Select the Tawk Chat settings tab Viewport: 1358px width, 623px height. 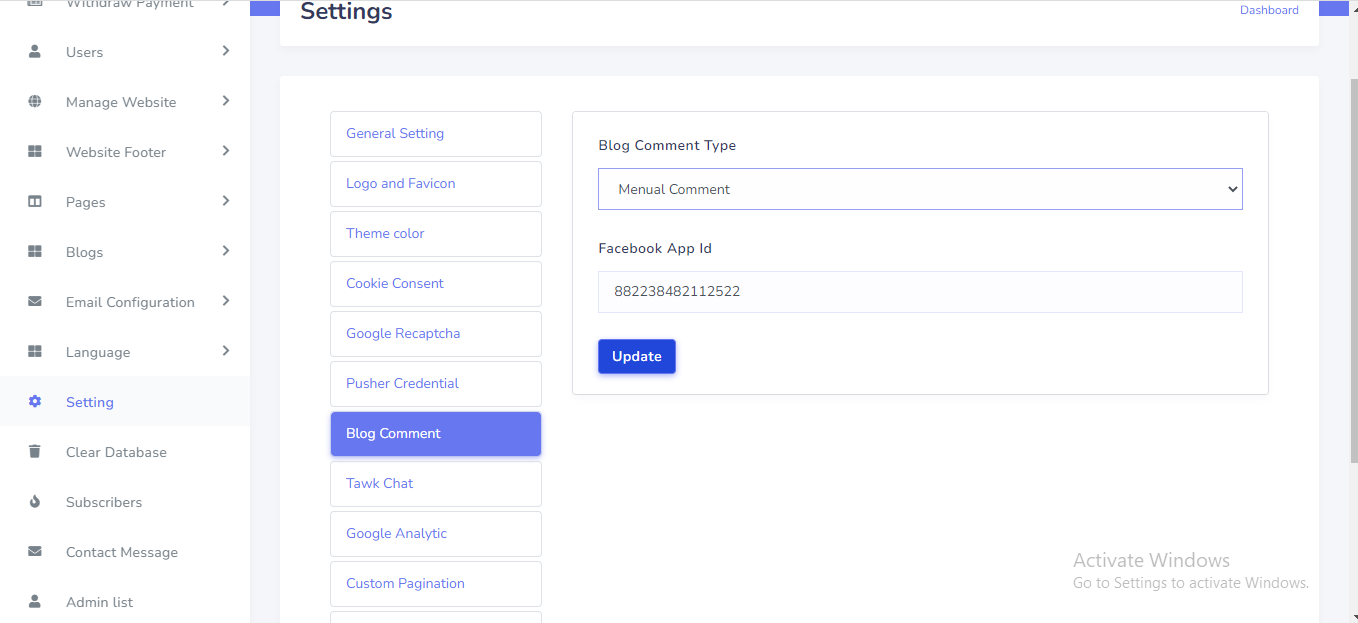click(x=435, y=484)
